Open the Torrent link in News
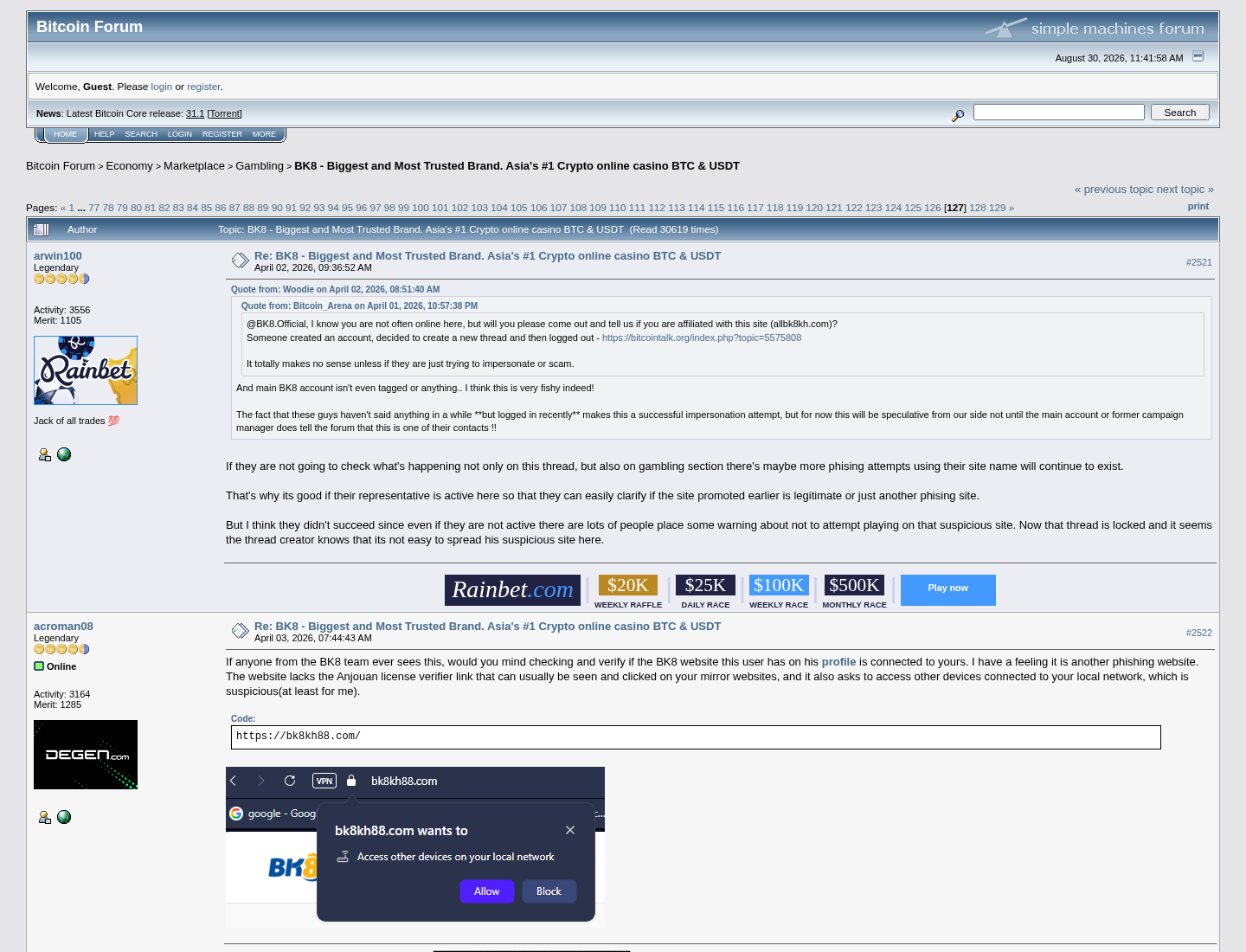The image size is (1246, 952). pos(225,113)
